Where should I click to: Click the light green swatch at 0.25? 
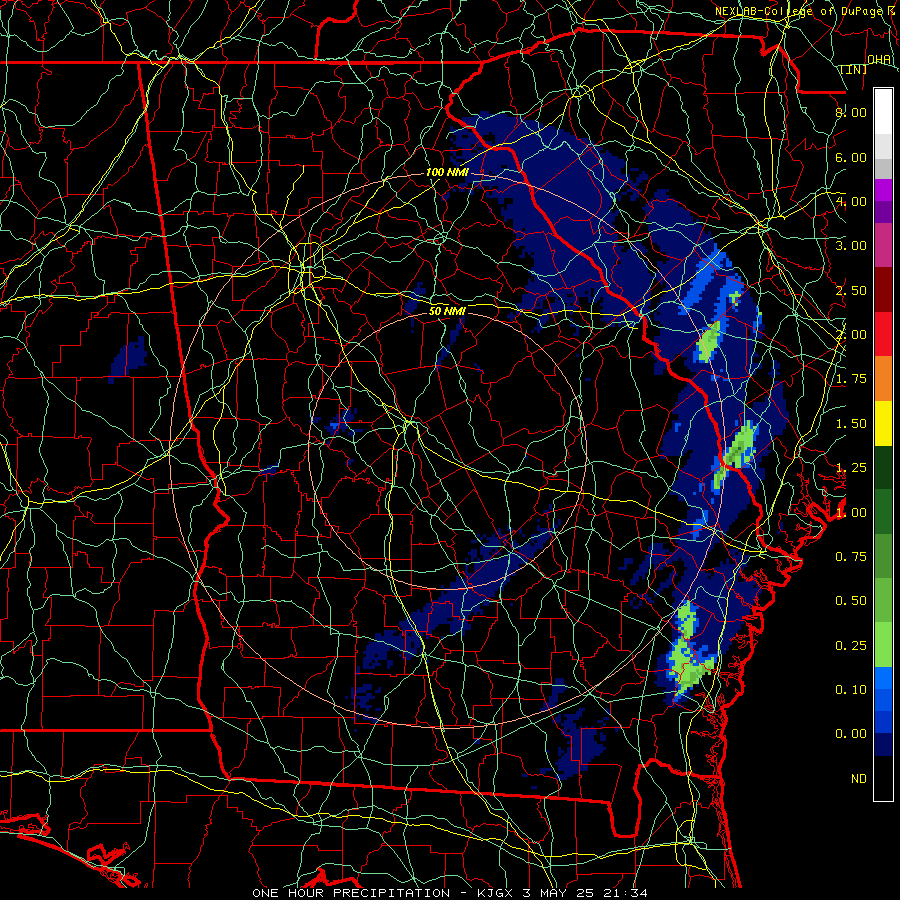click(x=883, y=645)
